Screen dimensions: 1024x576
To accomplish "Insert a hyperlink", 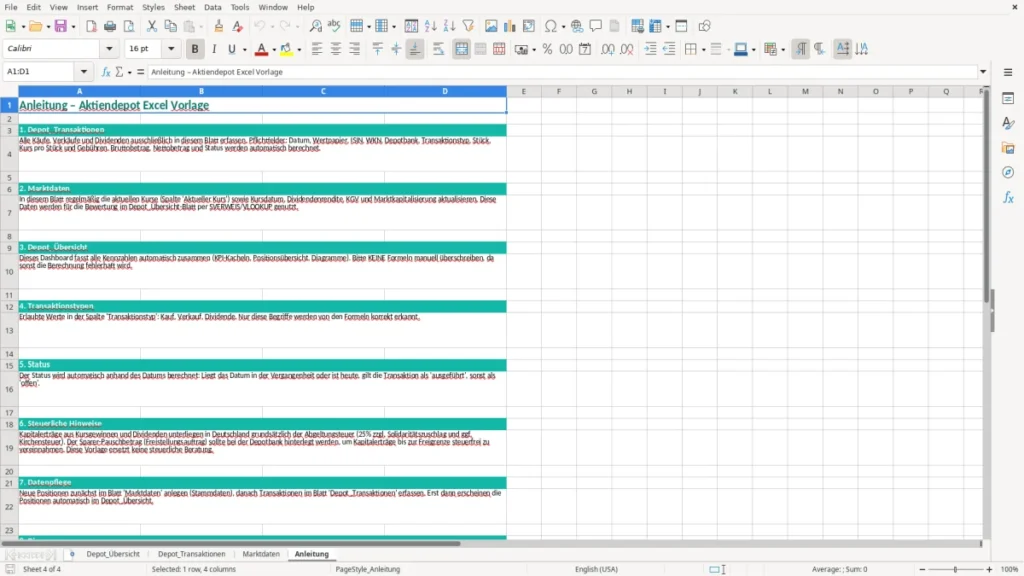I will click(x=577, y=26).
